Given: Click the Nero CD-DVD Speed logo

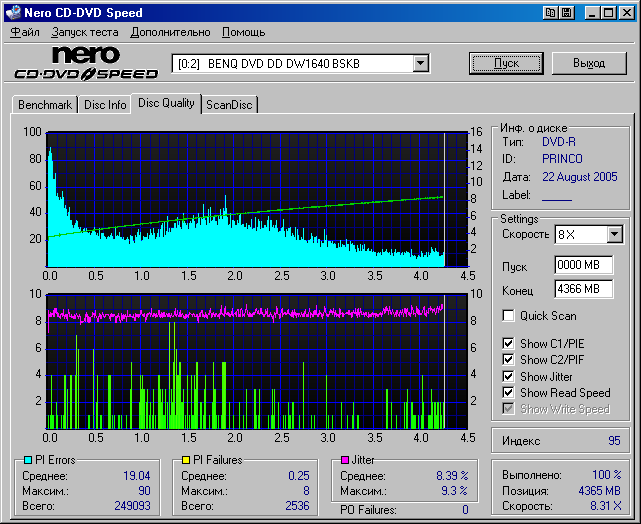Looking at the screenshot, I should [x=87, y=63].
